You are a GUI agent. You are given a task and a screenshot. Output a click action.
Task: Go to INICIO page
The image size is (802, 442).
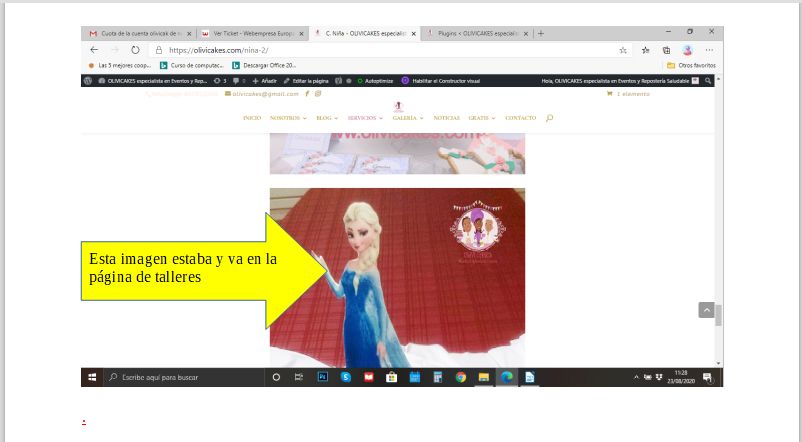252,118
